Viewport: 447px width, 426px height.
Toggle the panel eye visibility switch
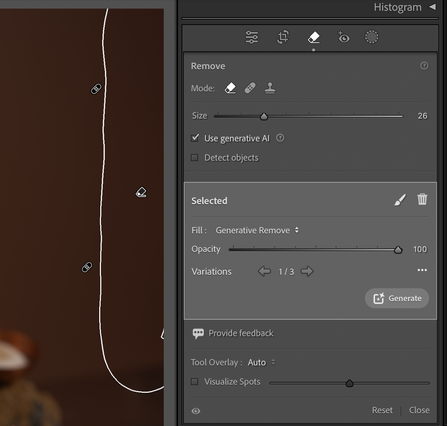(196, 411)
